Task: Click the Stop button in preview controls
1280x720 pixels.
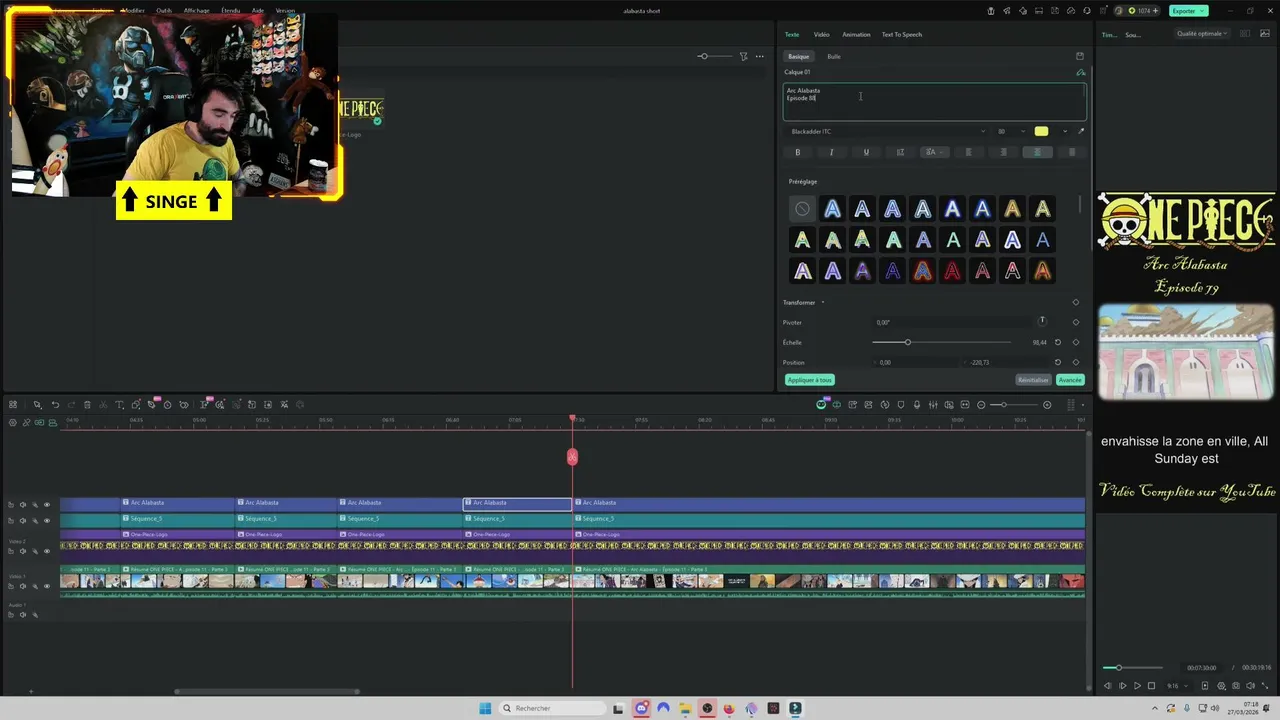Action: click(x=1151, y=686)
